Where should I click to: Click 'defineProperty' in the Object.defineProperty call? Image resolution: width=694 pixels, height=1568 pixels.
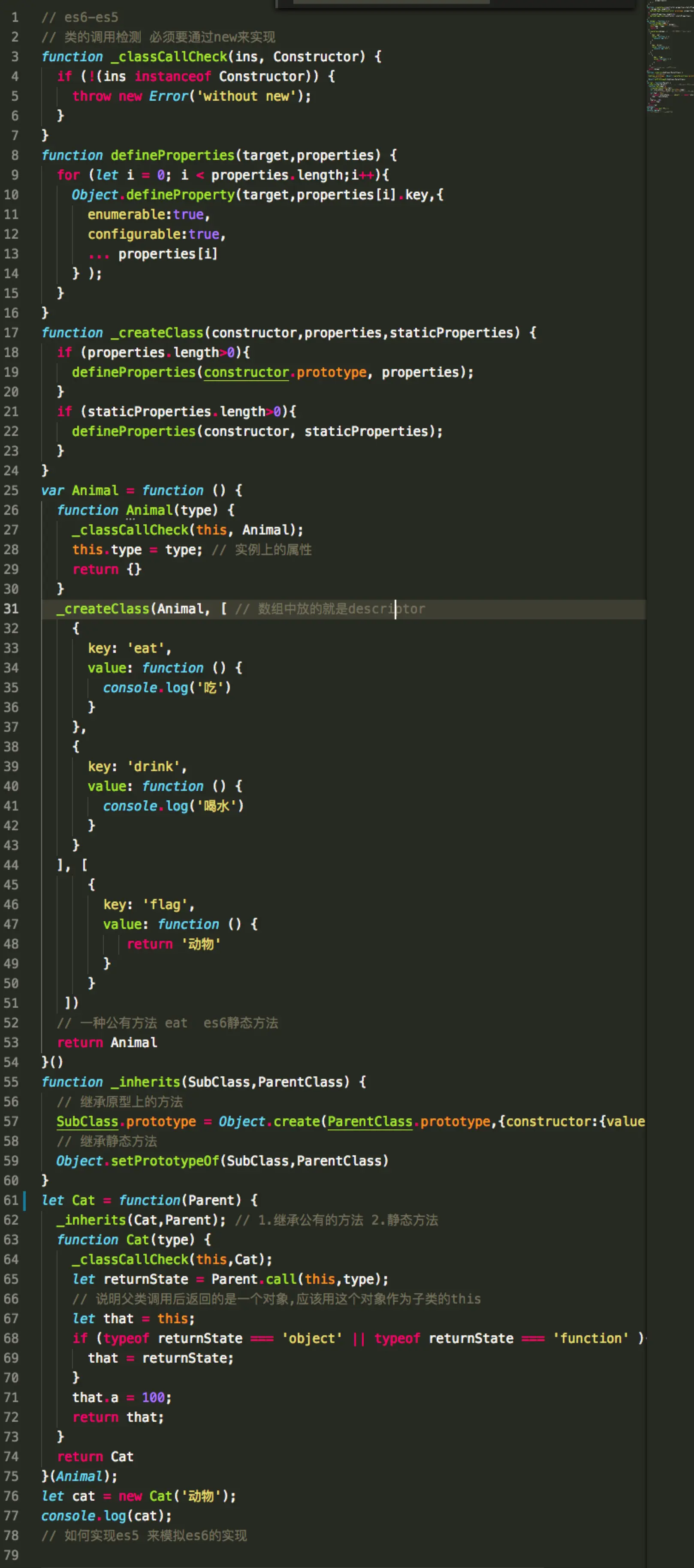(180, 195)
